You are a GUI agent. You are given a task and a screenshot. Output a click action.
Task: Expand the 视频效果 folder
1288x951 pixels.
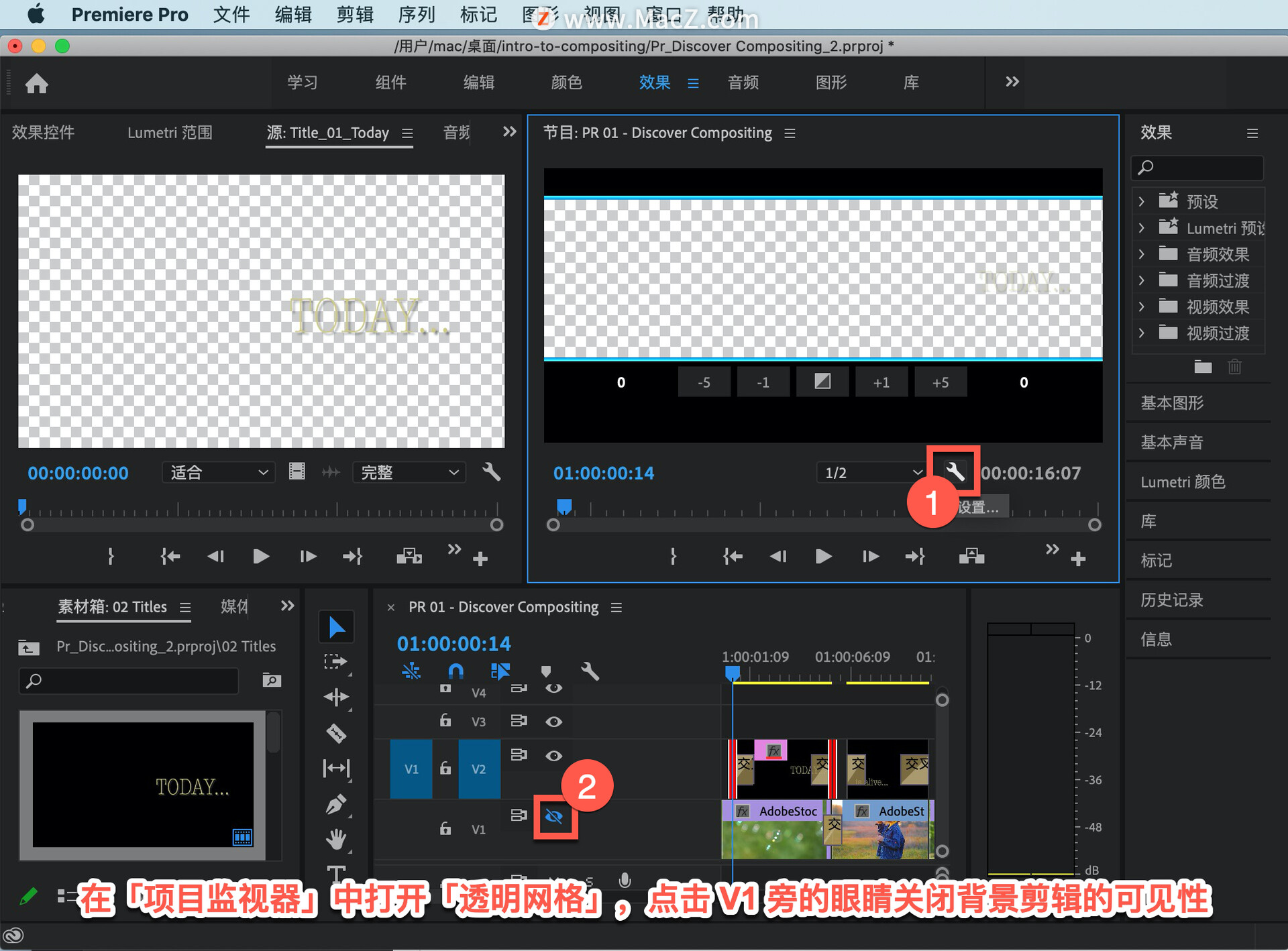tap(1141, 306)
